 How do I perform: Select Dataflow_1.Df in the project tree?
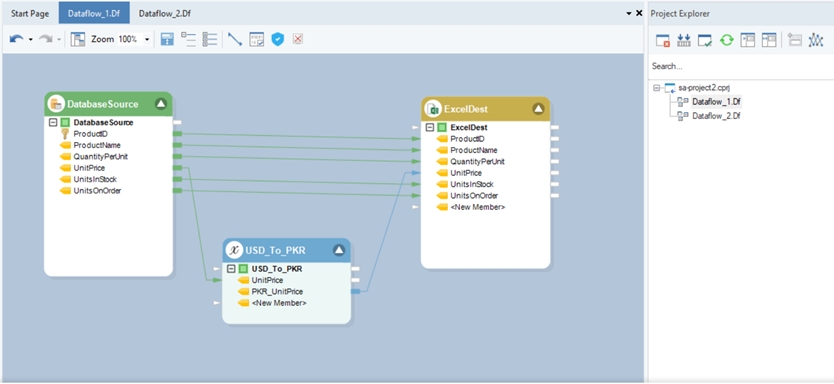(716, 101)
